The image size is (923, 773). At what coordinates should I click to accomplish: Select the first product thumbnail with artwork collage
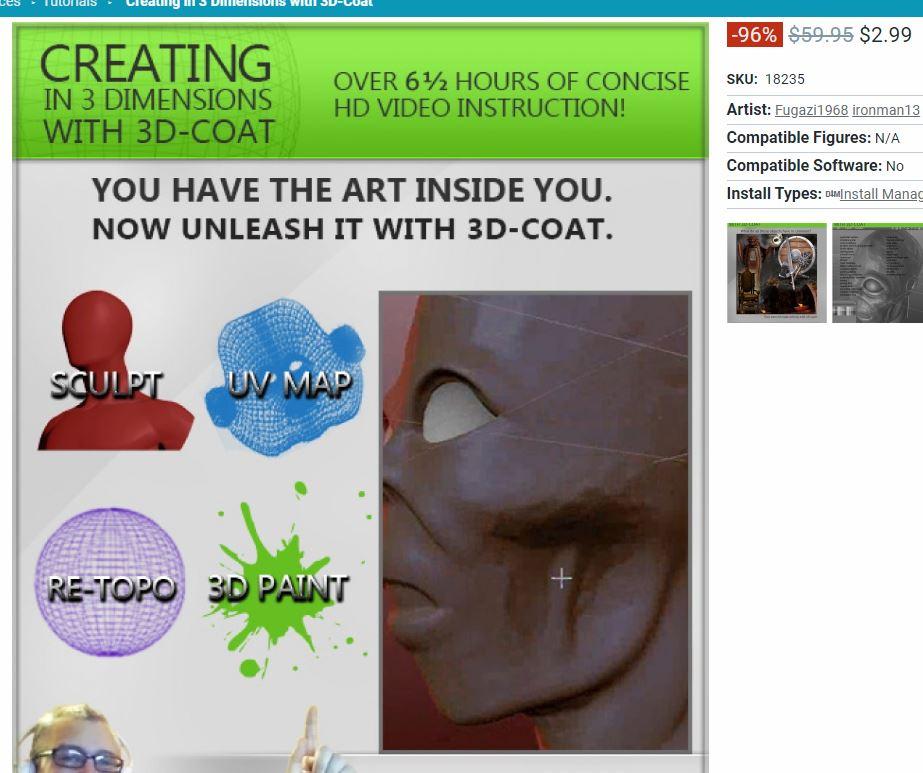click(776, 273)
